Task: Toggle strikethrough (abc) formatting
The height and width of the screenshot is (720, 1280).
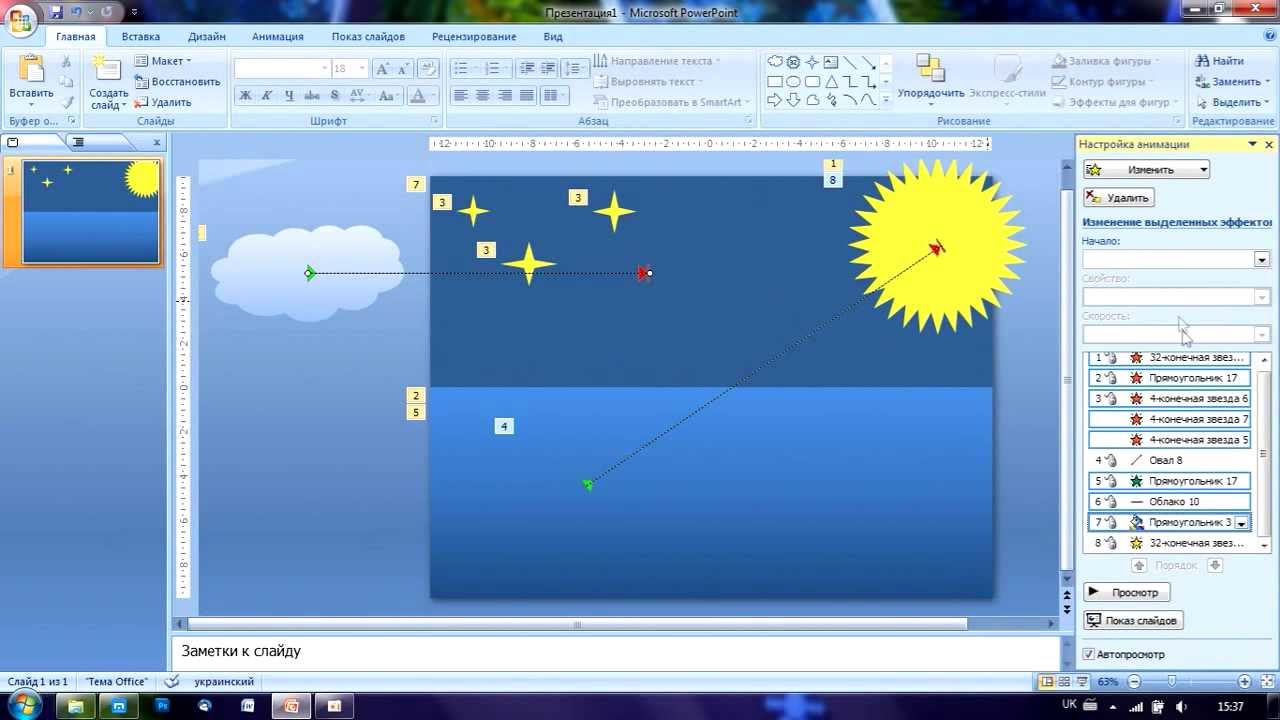Action: pos(311,96)
